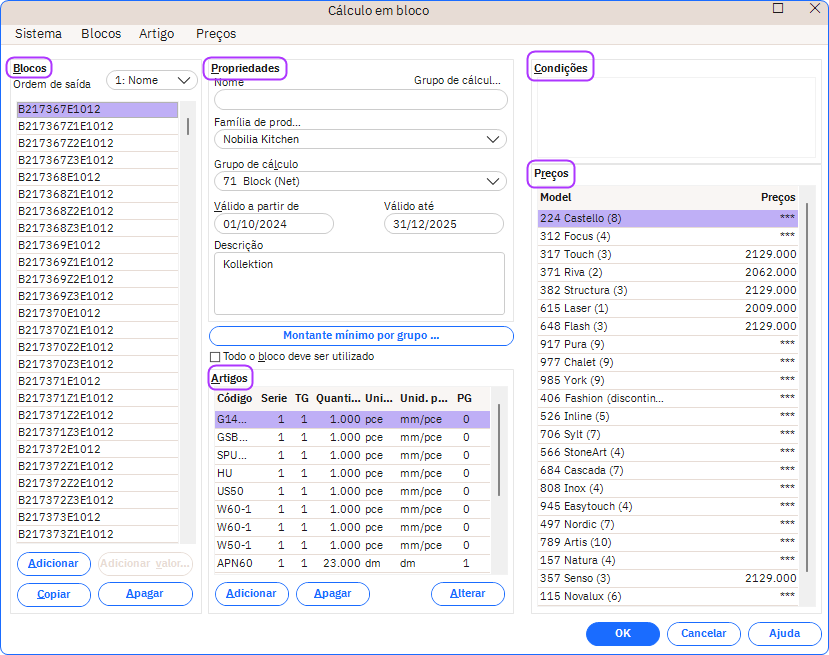Click the Nome text field
829x655 pixels.
click(x=361, y=99)
